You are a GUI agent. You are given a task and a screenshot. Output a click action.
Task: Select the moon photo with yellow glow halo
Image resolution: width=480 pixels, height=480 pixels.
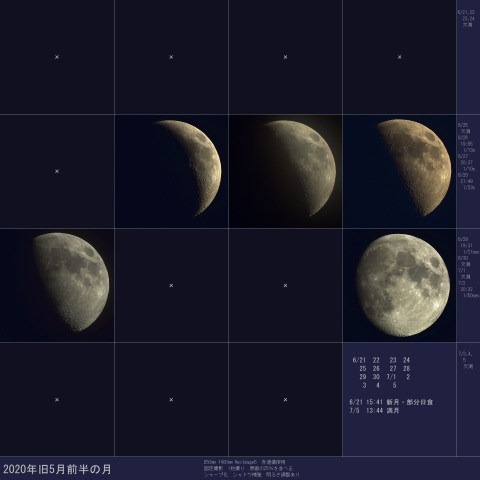[285, 171]
